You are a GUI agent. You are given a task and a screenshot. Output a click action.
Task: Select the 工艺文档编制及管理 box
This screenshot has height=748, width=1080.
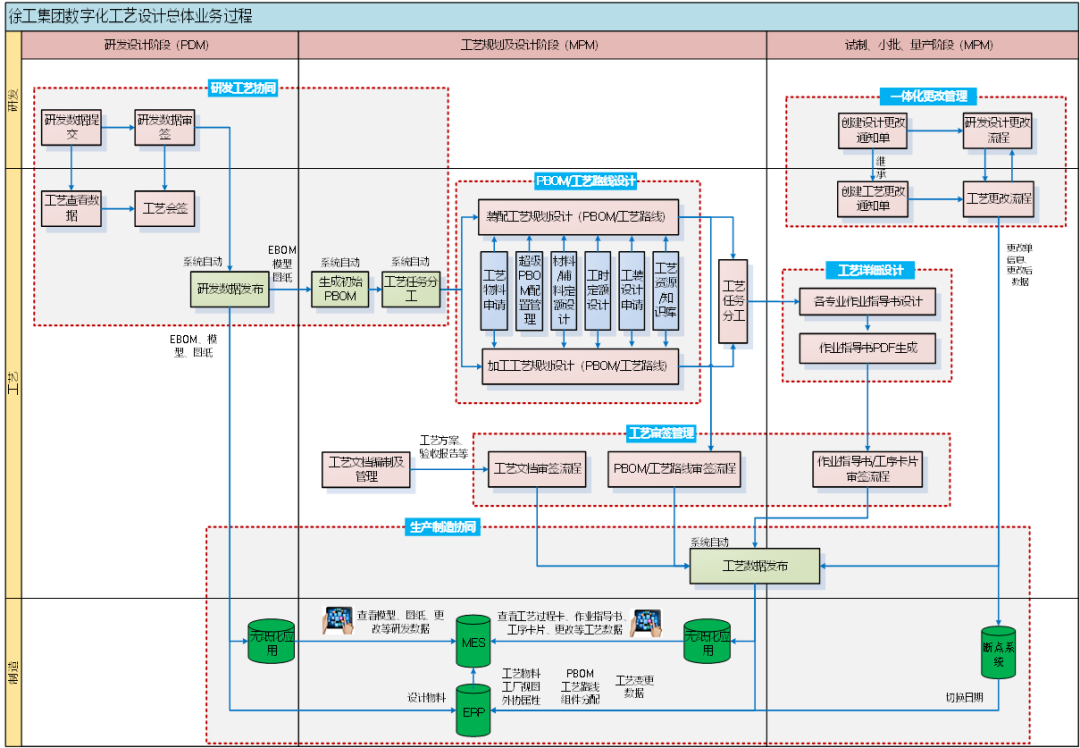click(x=366, y=469)
